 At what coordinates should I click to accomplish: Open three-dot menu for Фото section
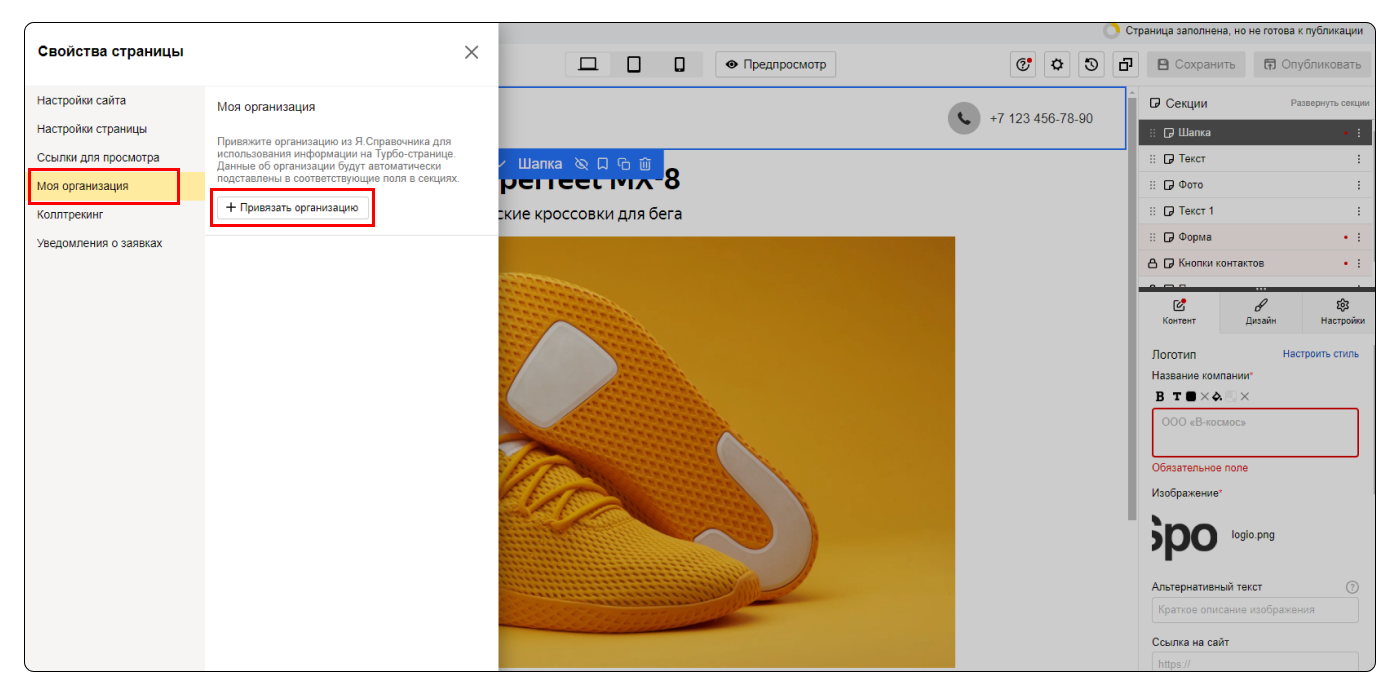[x=1359, y=185]
